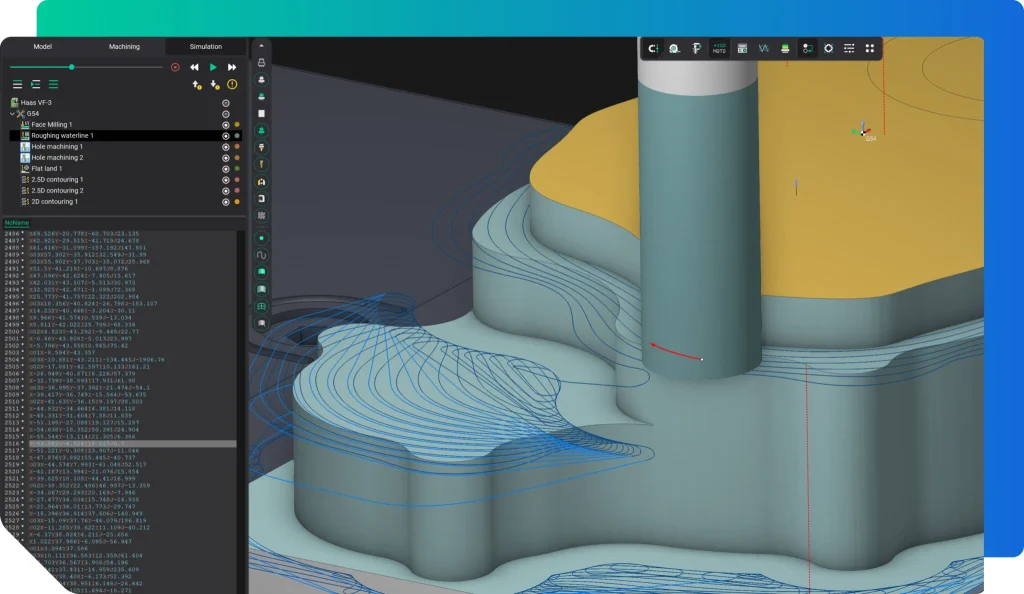1024x594 pixels.
Task: Click the fast-forward double-arrow button
Action: click(x=232, y=67)
